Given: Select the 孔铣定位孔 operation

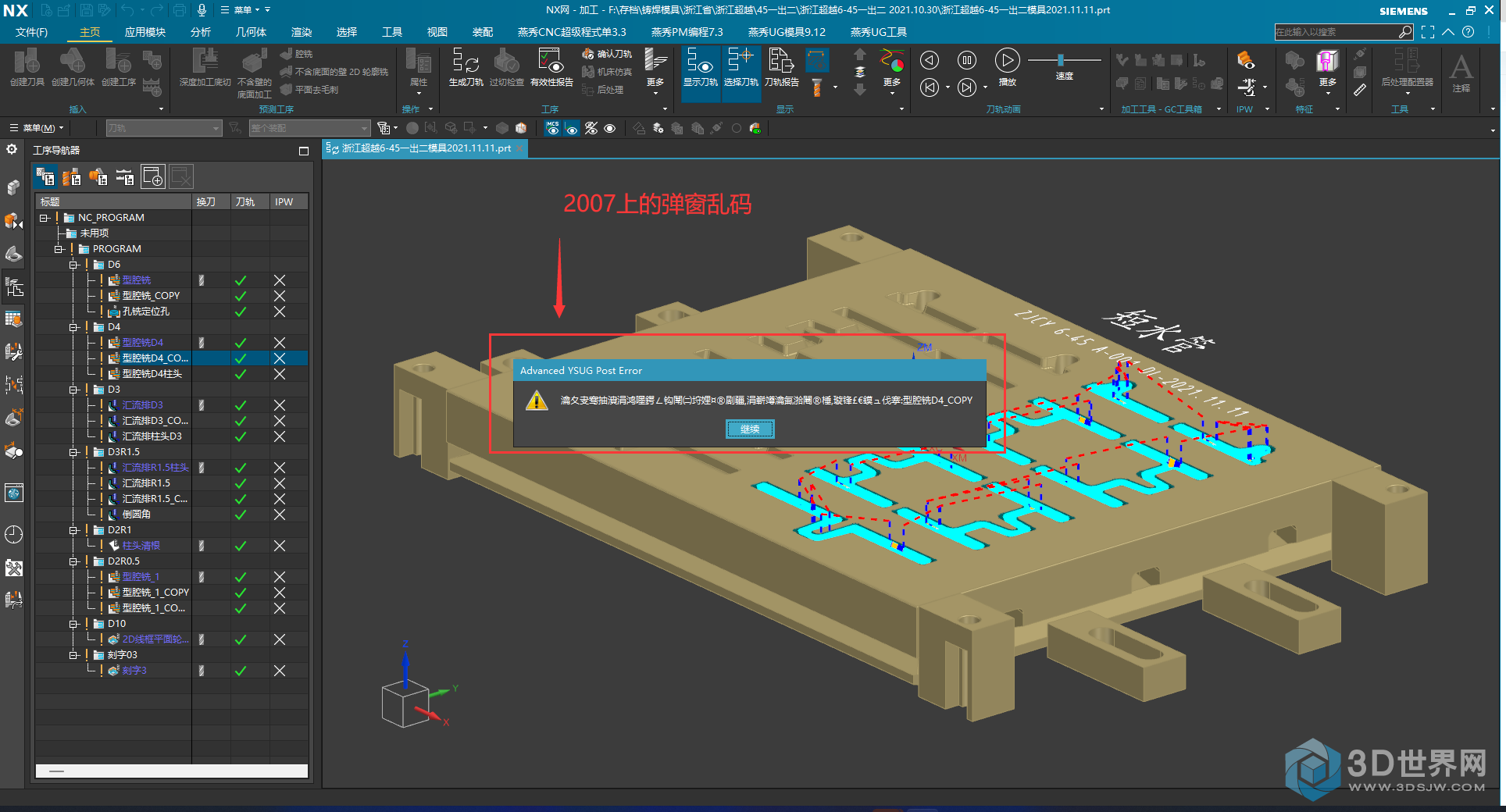Looking at the screenshot, I should [145, 312].
